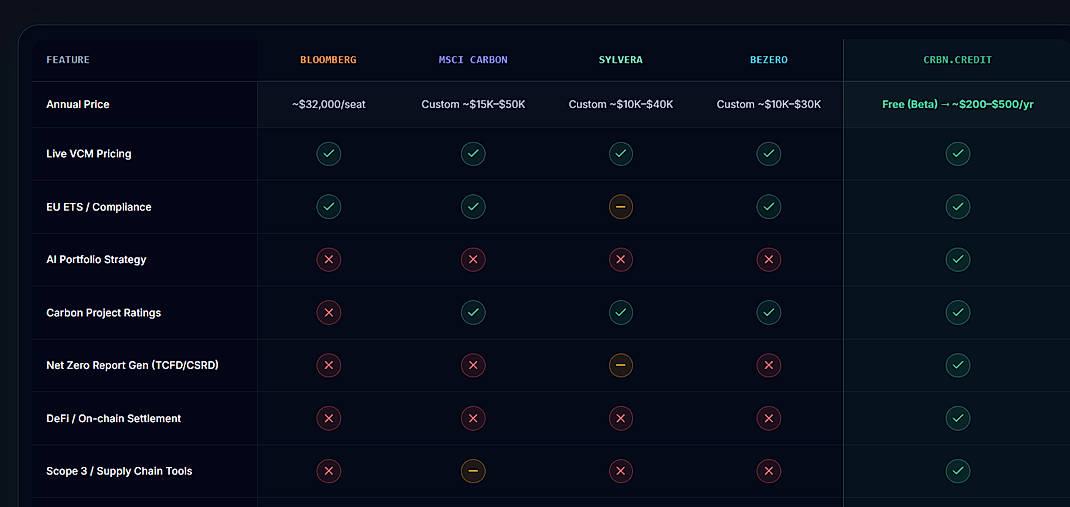The width and height of the screenshot is (1070, 507).
Task: Select the MSCI CARBON column header
Action: click(473, 60)
